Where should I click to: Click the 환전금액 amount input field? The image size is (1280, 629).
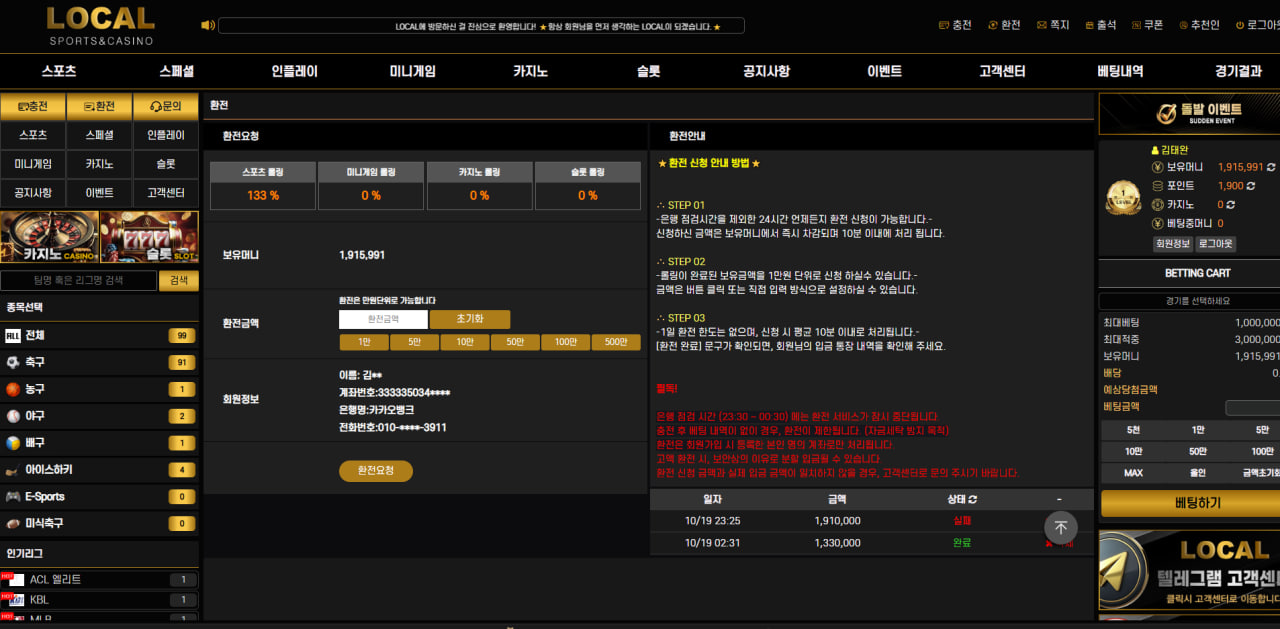[383, 319]
